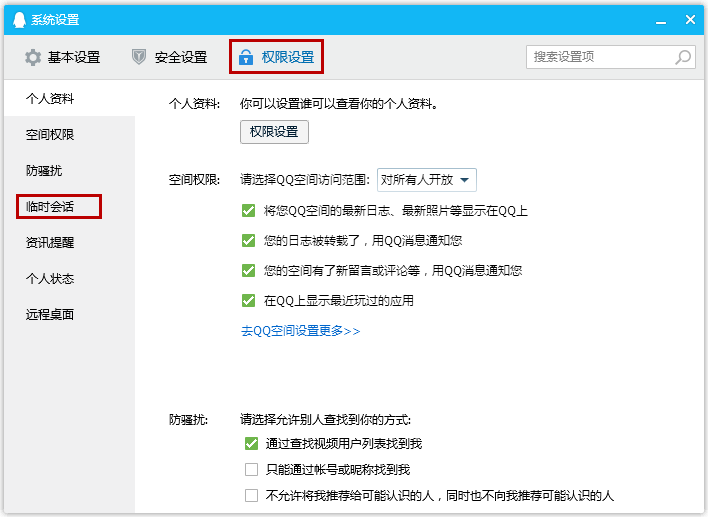
Task: Close the 系统设置 window
Action: pyautogui.click(x=690, y=19)
